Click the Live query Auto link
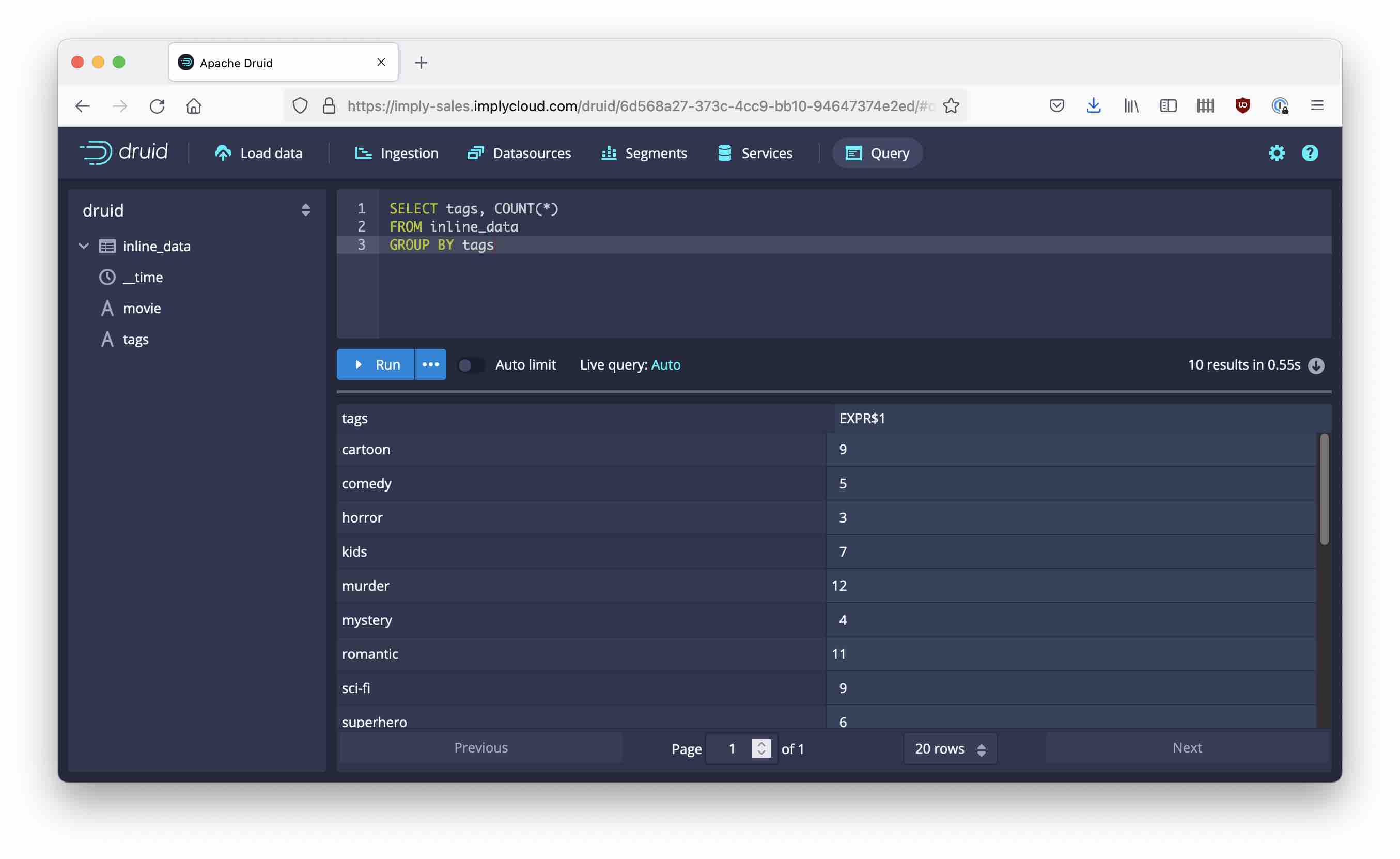Screen dimensions: 1400x859 pyautogui.click(x=665, y=364)
